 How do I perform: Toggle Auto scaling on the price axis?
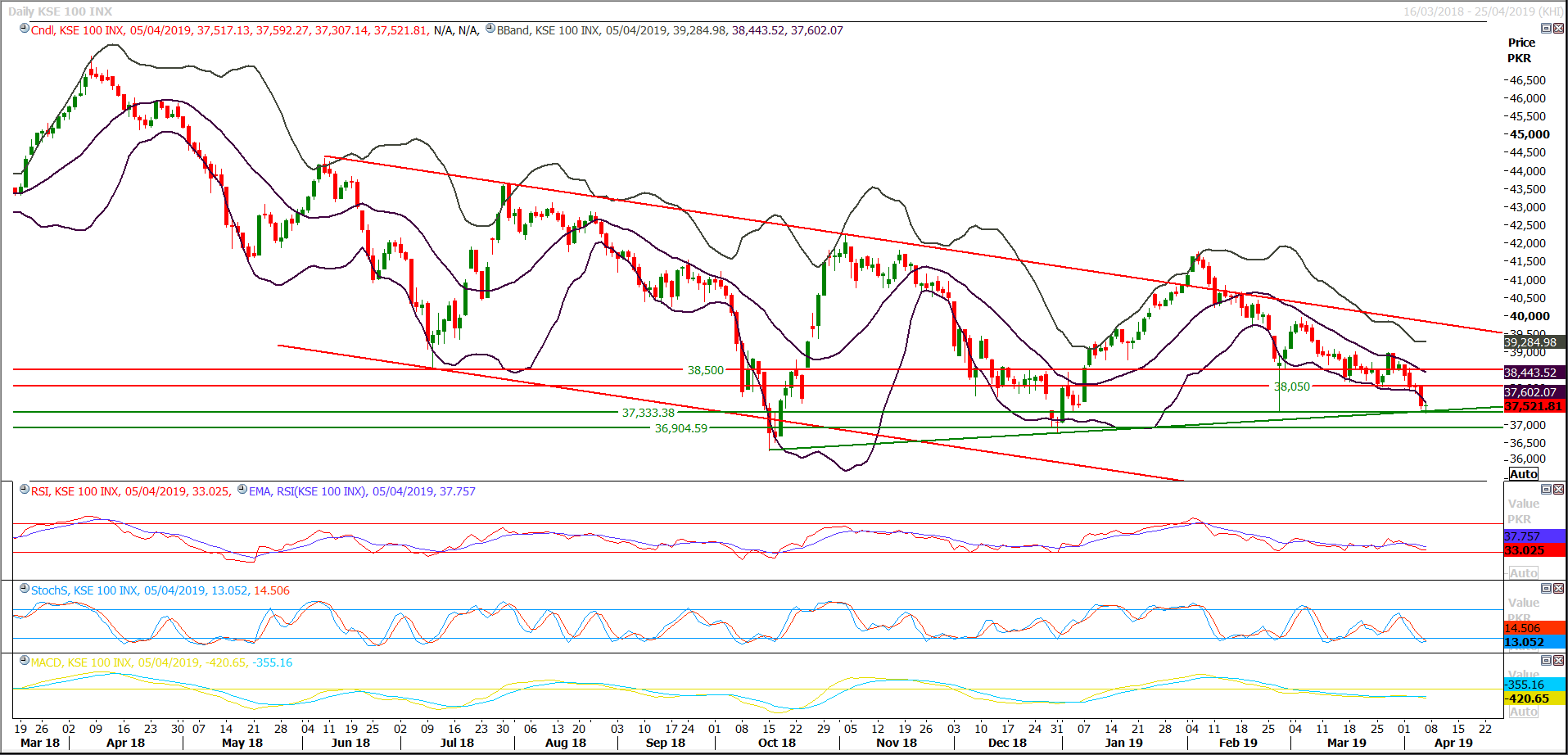[1524, 473]
